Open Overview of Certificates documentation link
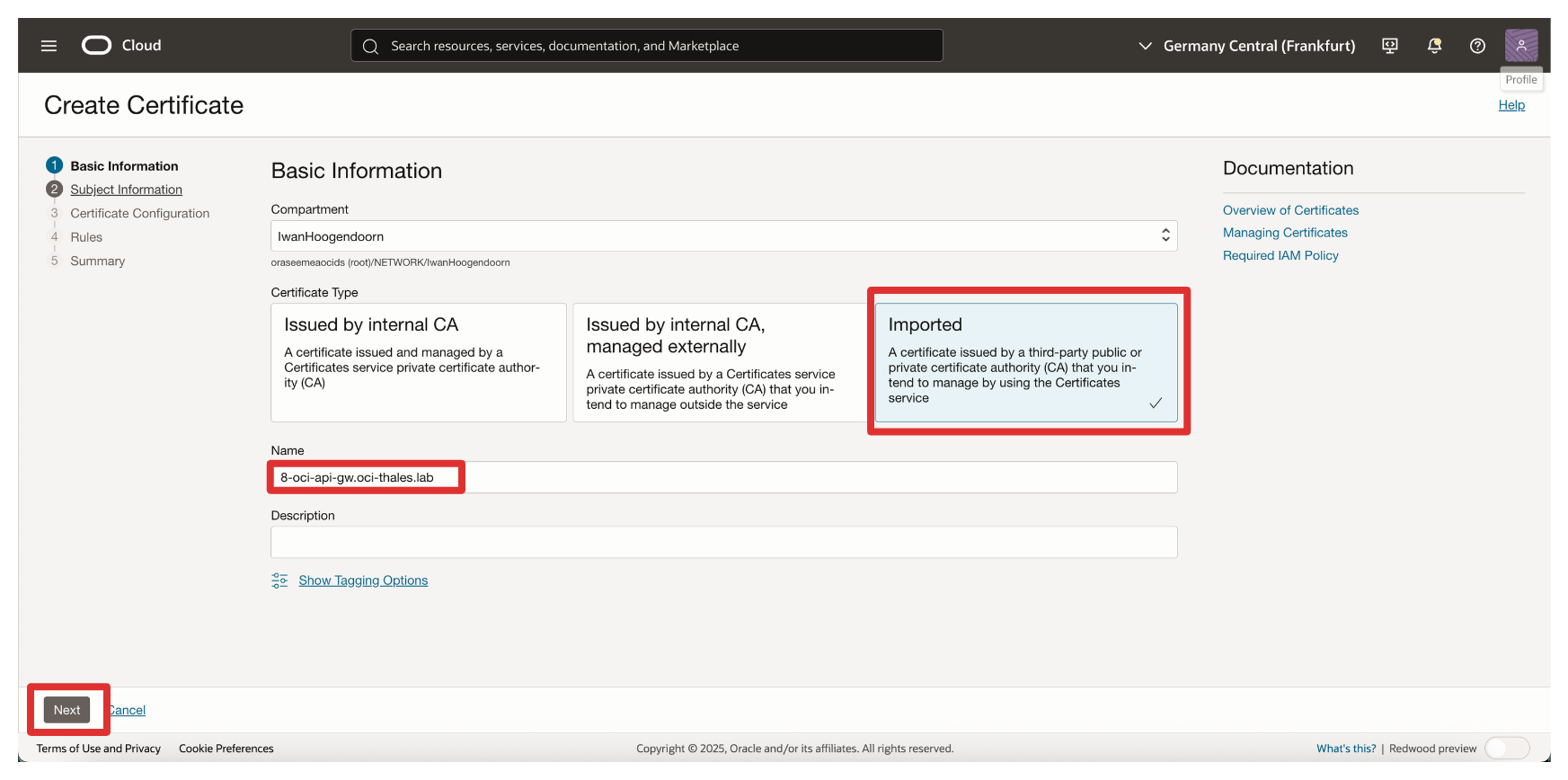1568x780 pixels. click(1290, 210)
